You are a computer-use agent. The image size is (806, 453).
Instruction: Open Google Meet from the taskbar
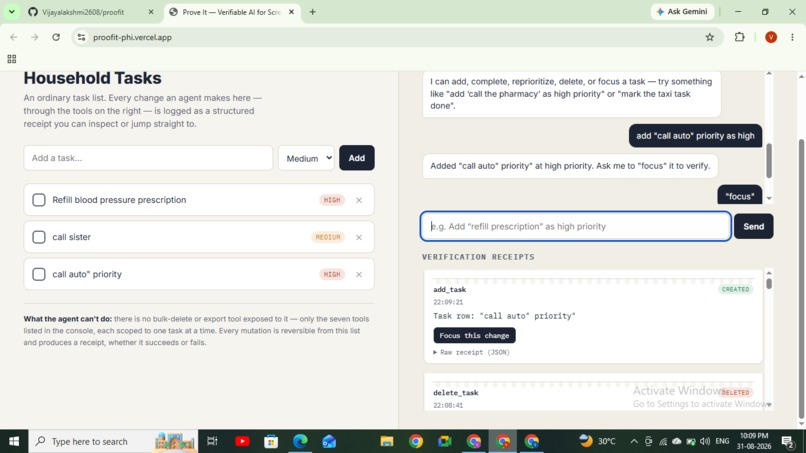coord(445,441)
